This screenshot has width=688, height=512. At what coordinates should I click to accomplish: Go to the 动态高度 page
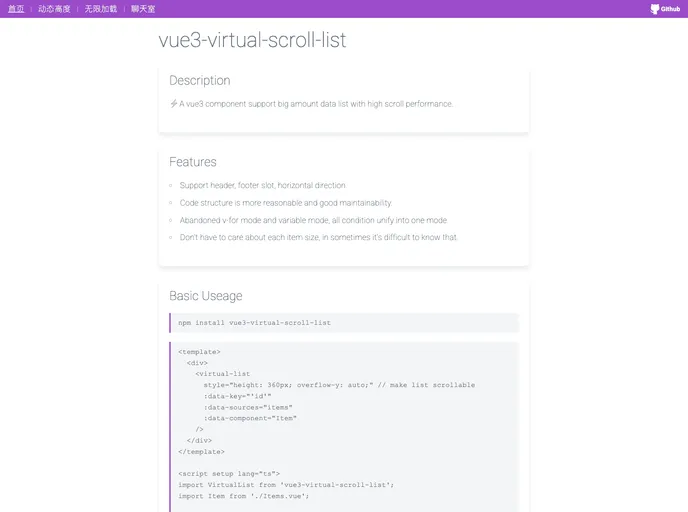(54, 8)
